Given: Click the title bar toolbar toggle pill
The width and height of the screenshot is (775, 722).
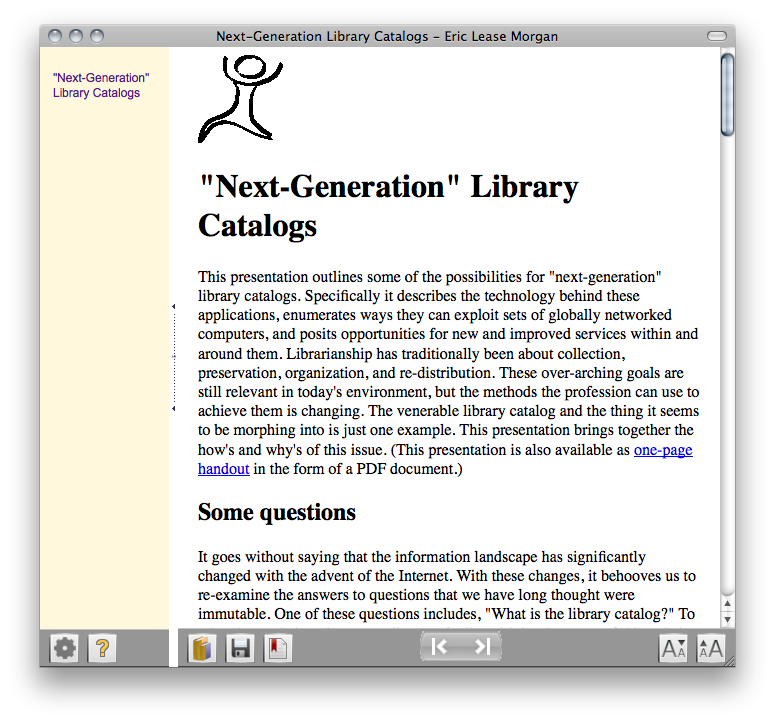Looking at the screenshot, I should 716,36.
